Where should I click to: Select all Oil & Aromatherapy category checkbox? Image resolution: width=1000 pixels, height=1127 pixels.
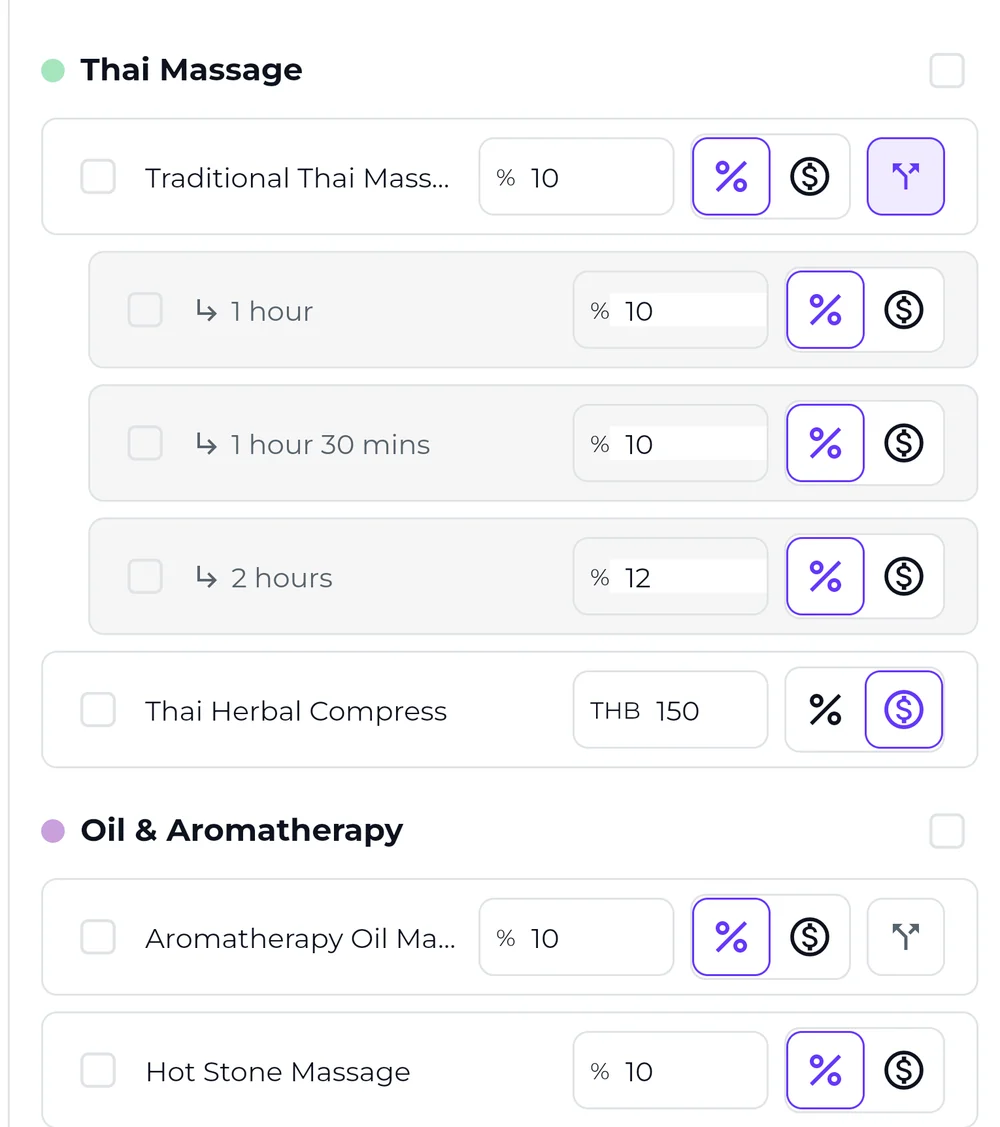tap(946, 831)
